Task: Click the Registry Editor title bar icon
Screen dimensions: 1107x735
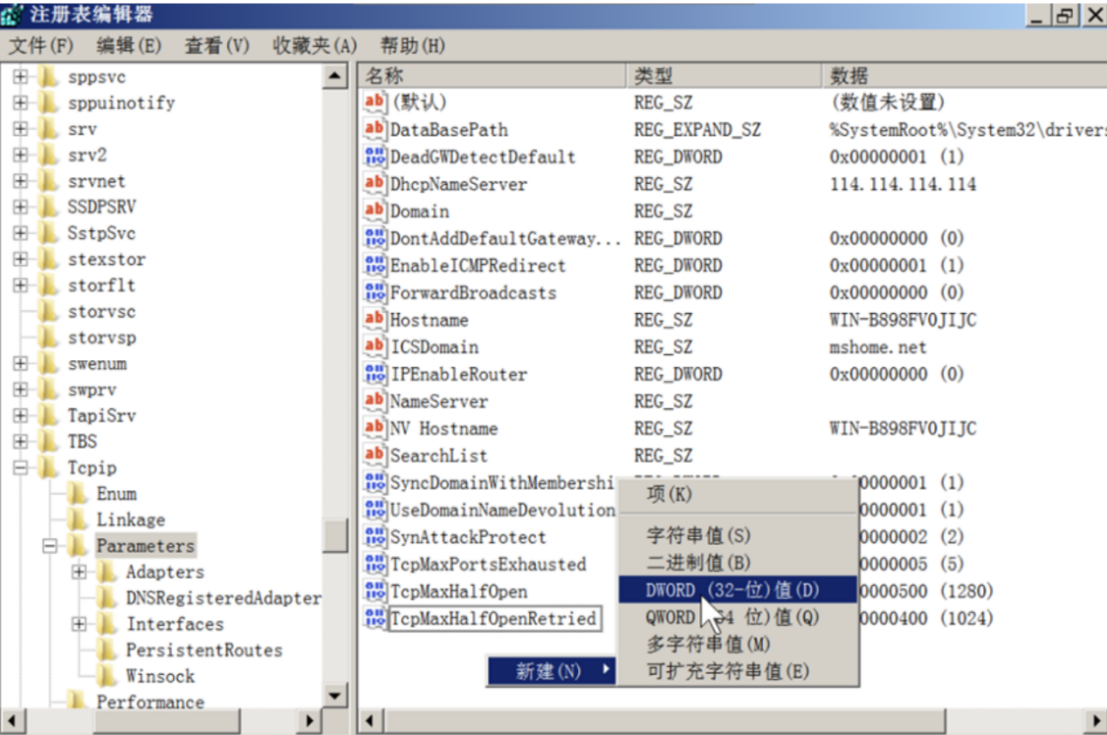Action: (12, 13)
